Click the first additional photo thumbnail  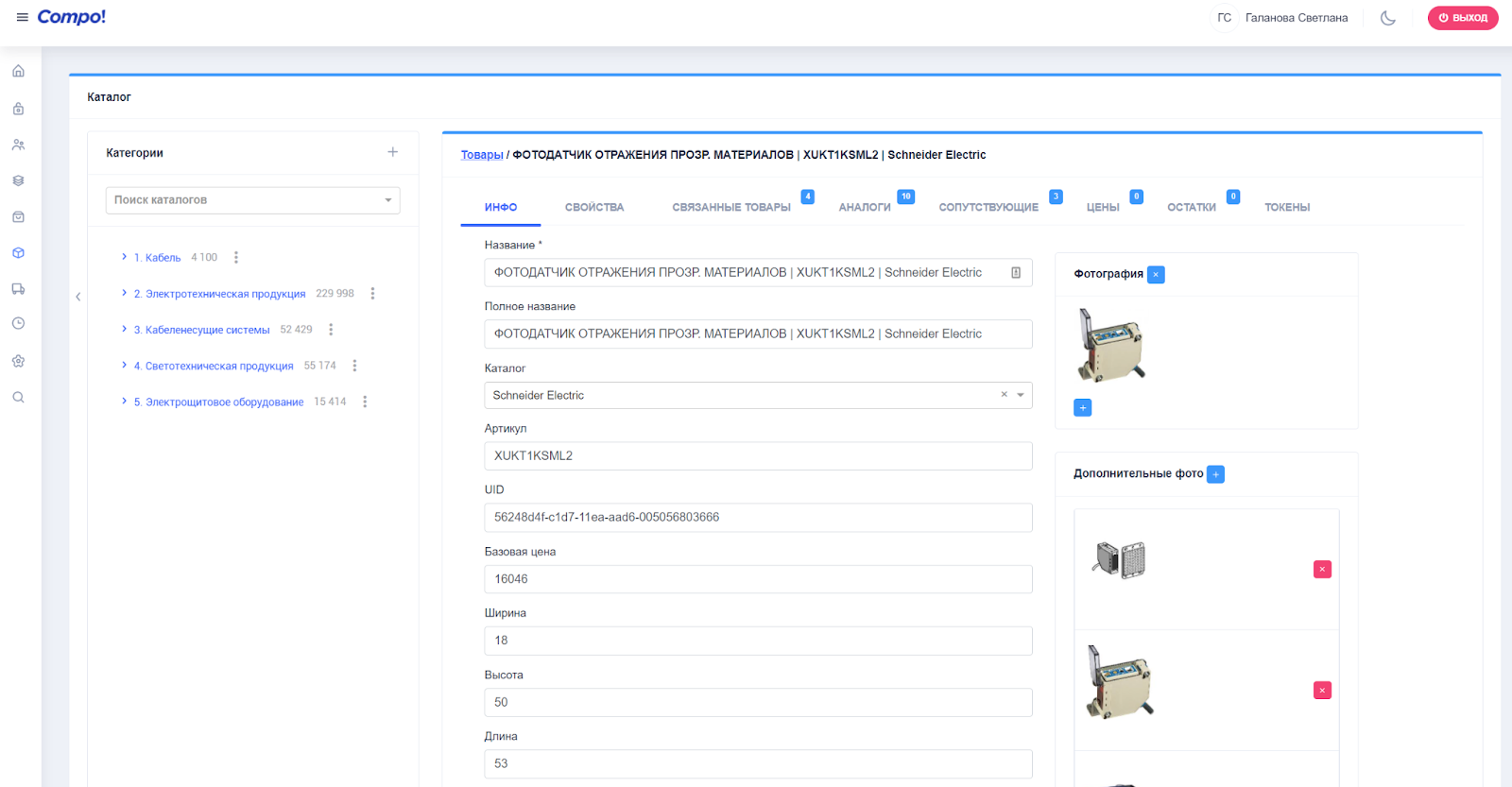1120,560
